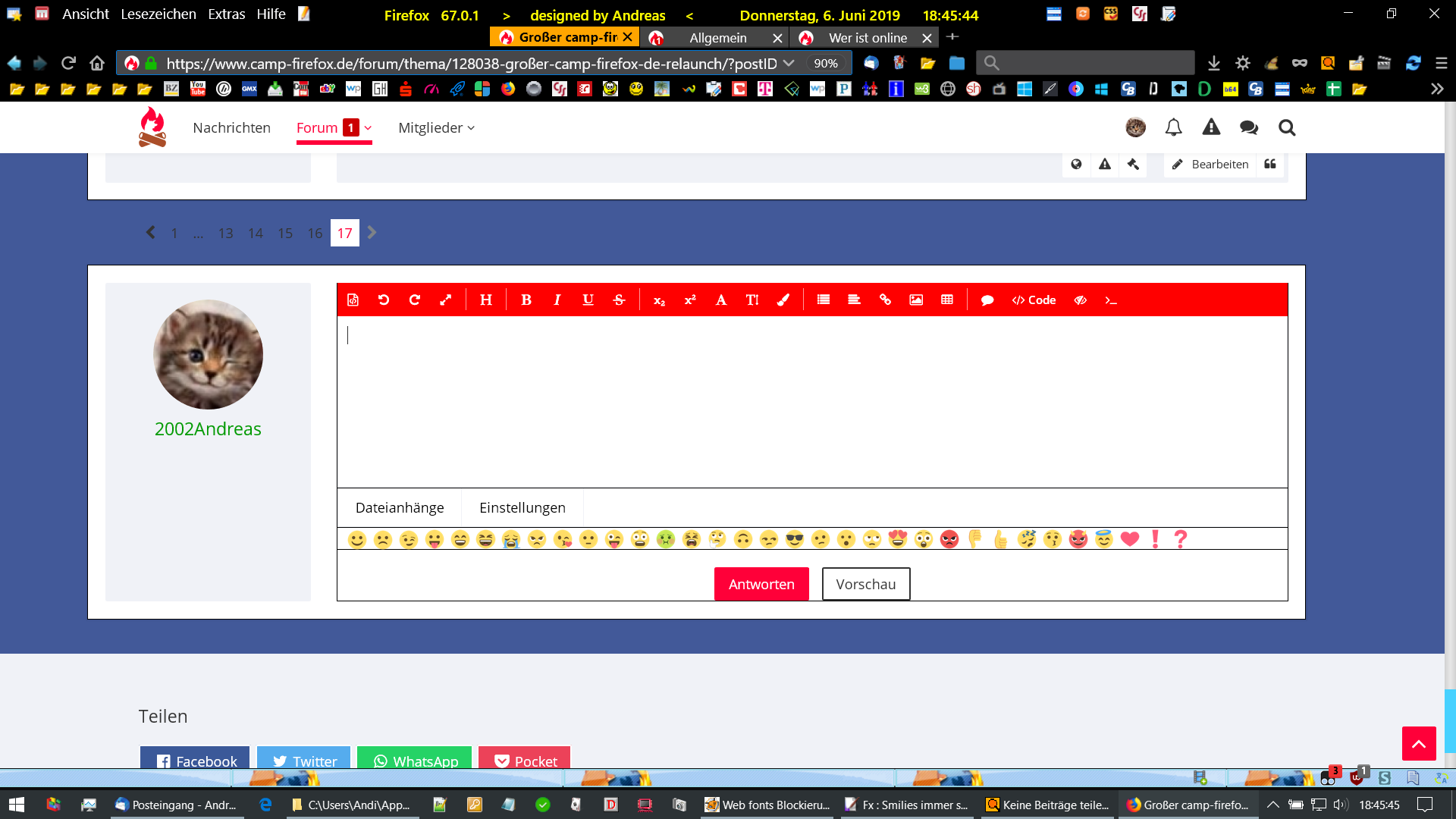Open the heading format dropdown
This screenshot has height=819, width=1456.
(x=486, y=300)
